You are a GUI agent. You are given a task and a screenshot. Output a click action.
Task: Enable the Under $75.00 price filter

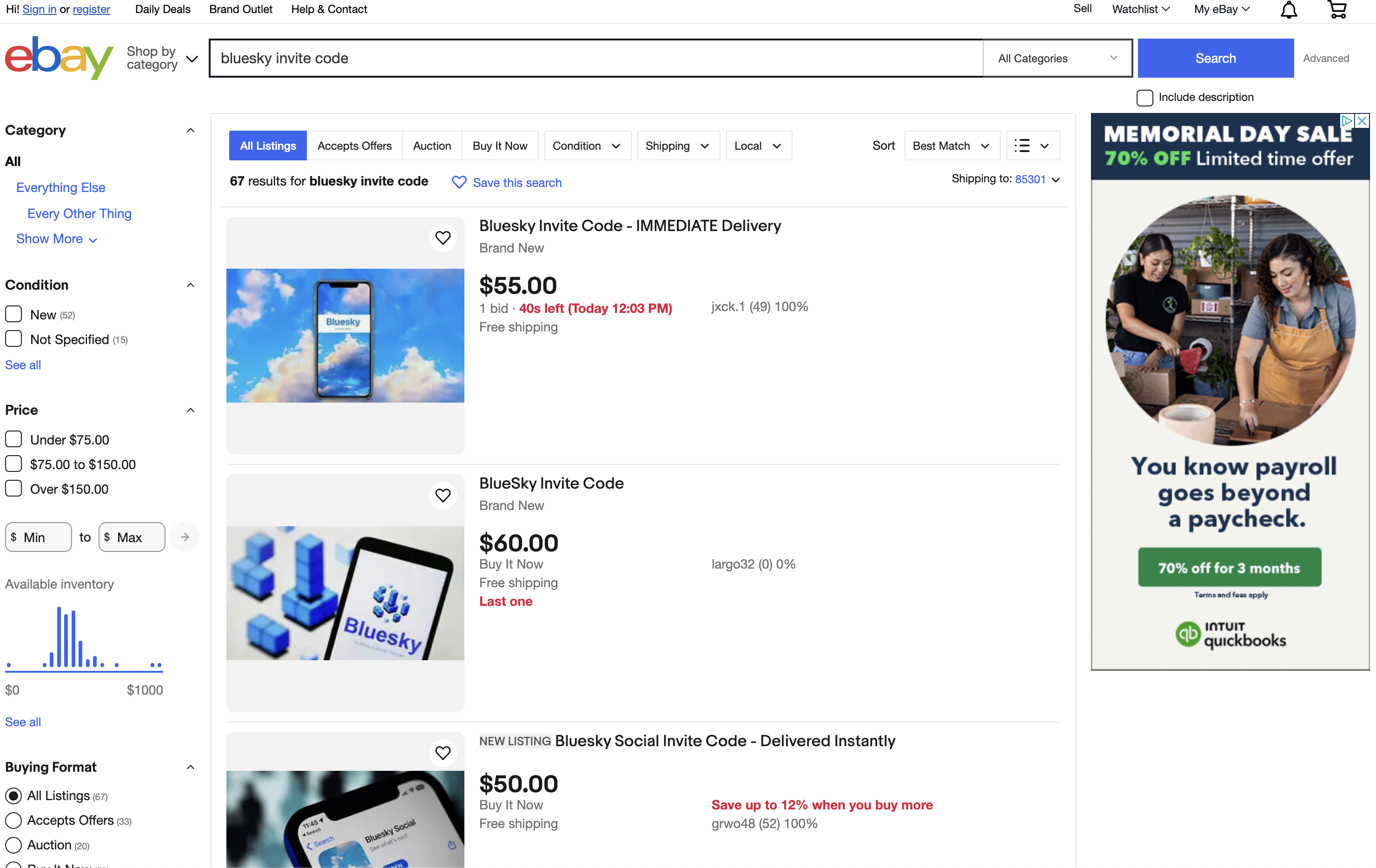14,439
